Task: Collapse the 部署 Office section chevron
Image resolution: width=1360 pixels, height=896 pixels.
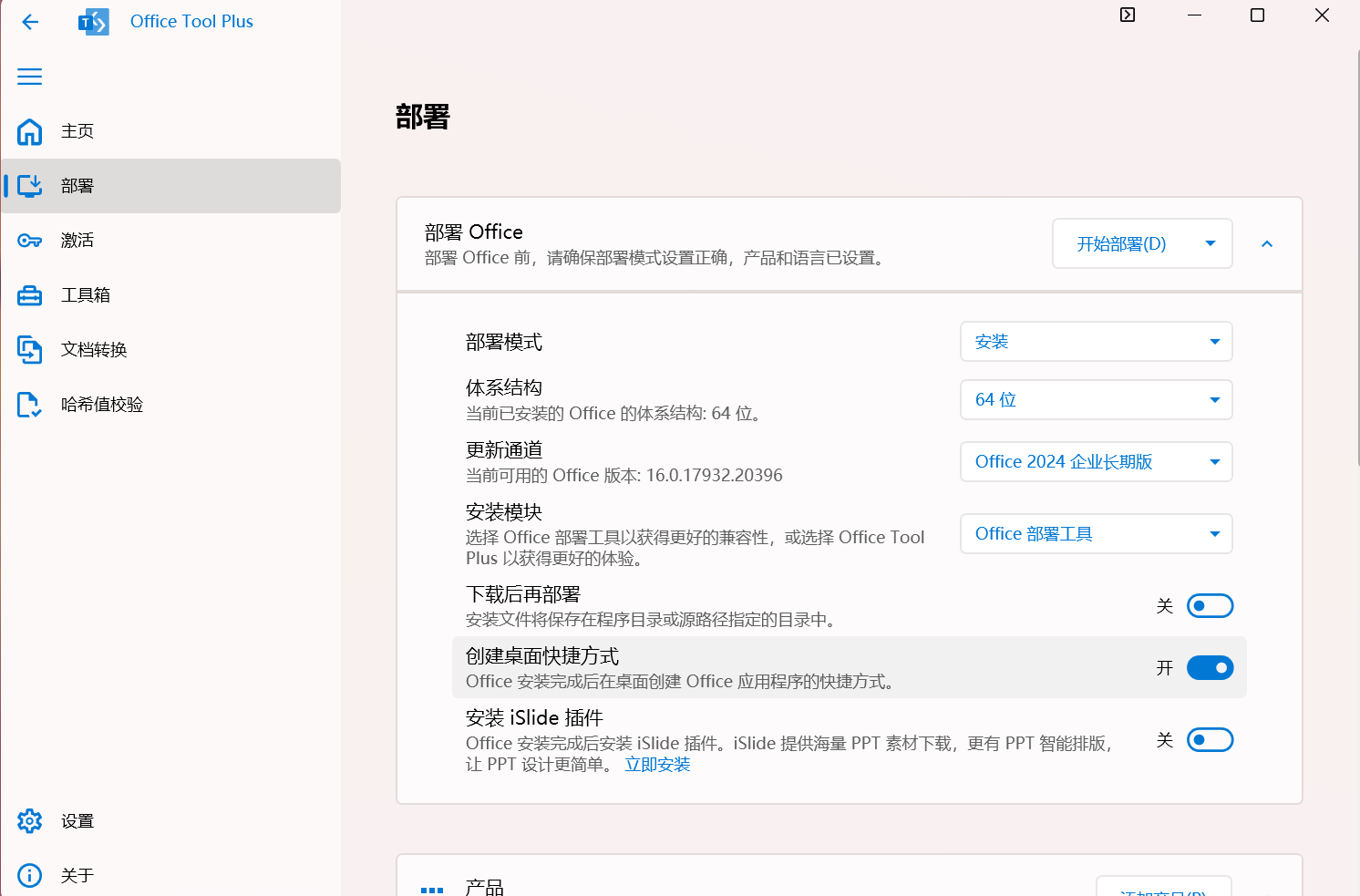Action: click(x=1267, y=244)
